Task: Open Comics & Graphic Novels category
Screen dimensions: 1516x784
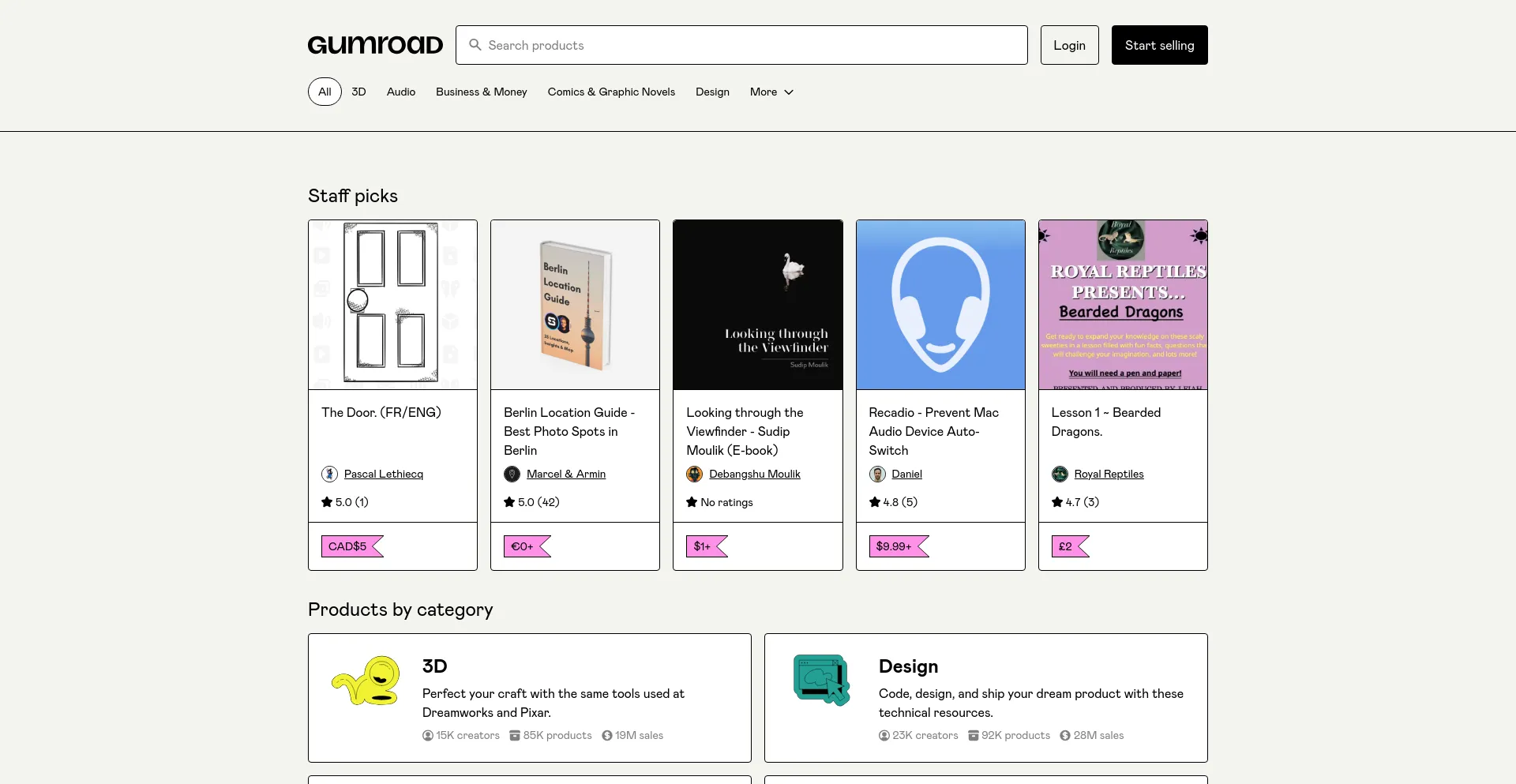Action: (x=611, y=92)
